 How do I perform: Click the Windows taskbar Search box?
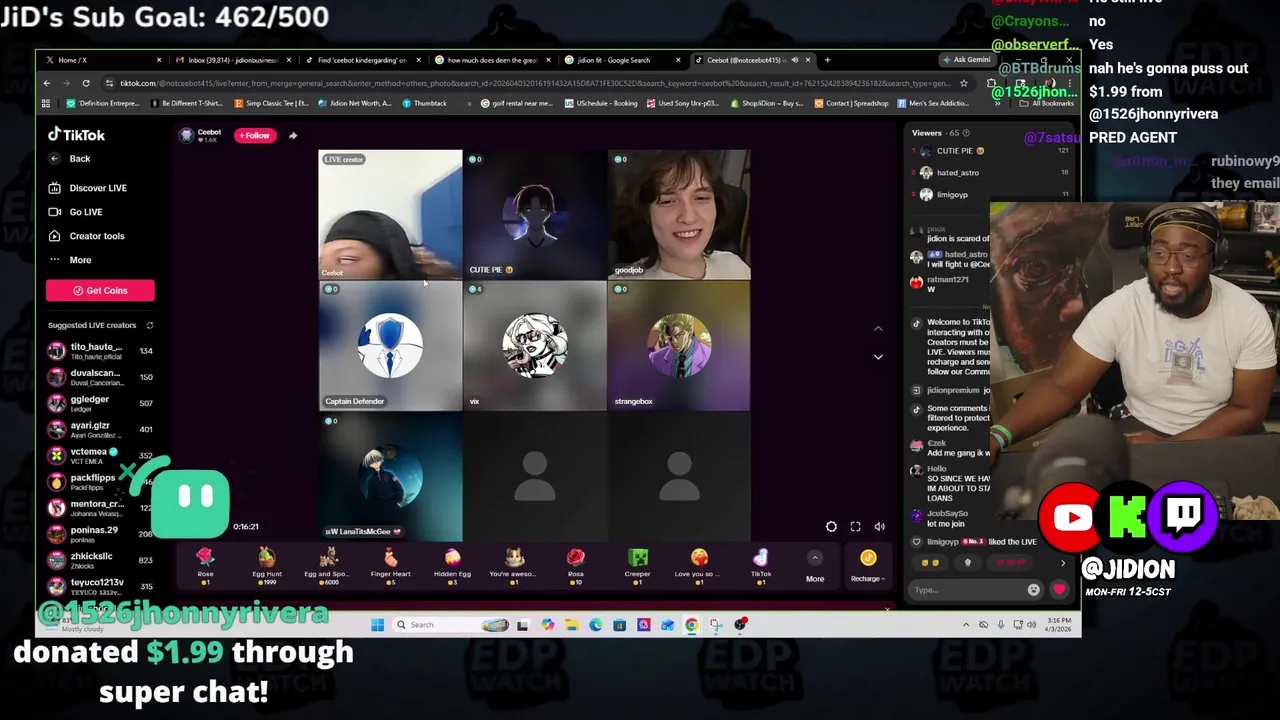click(450, 625)
